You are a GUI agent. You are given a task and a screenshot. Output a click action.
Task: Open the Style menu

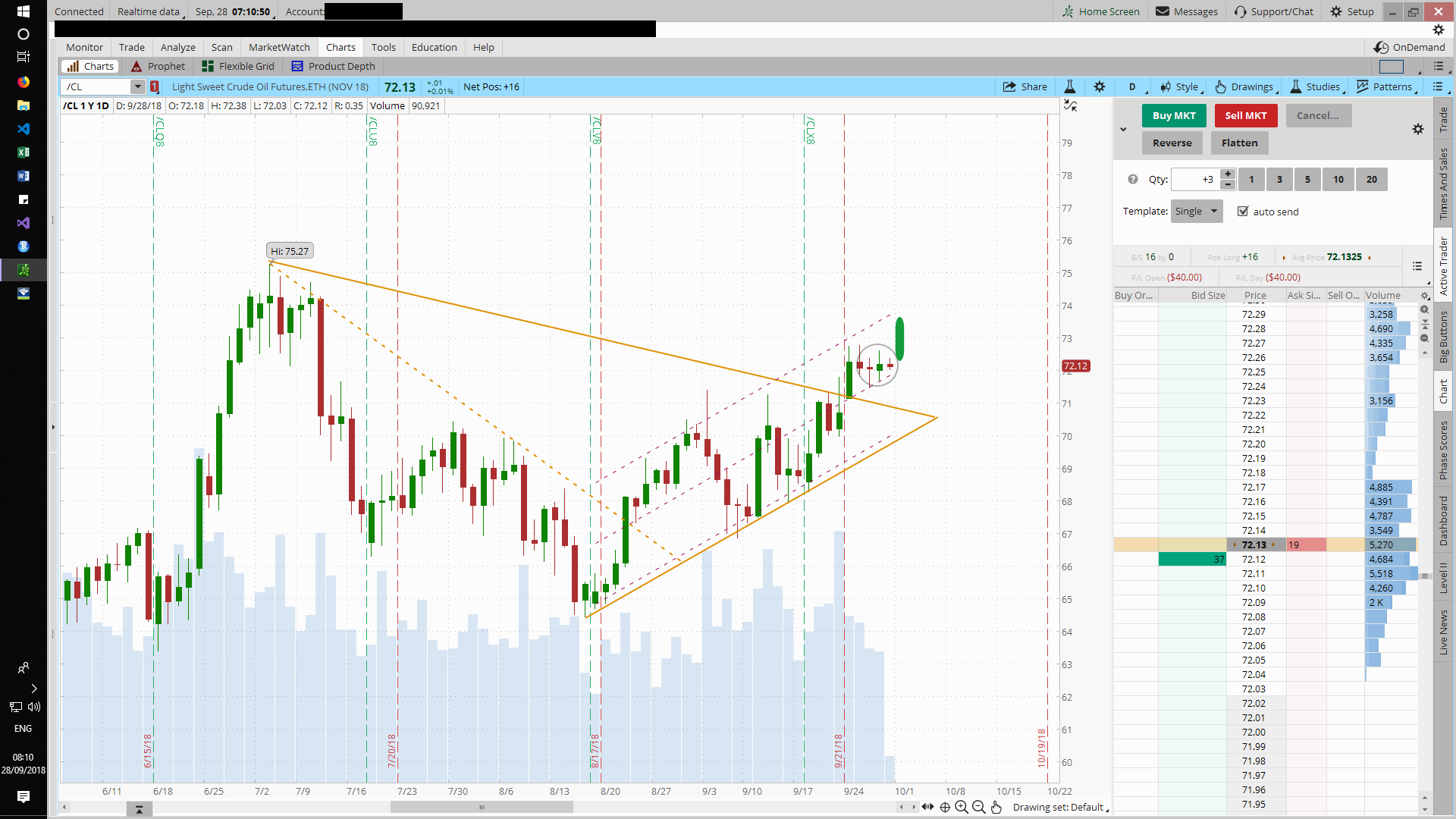click(x=1182, y=86)
